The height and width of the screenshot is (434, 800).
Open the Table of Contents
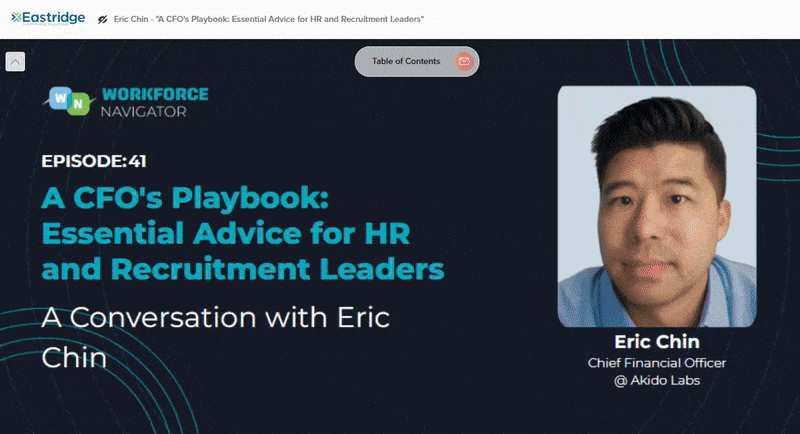click(405, 61)
